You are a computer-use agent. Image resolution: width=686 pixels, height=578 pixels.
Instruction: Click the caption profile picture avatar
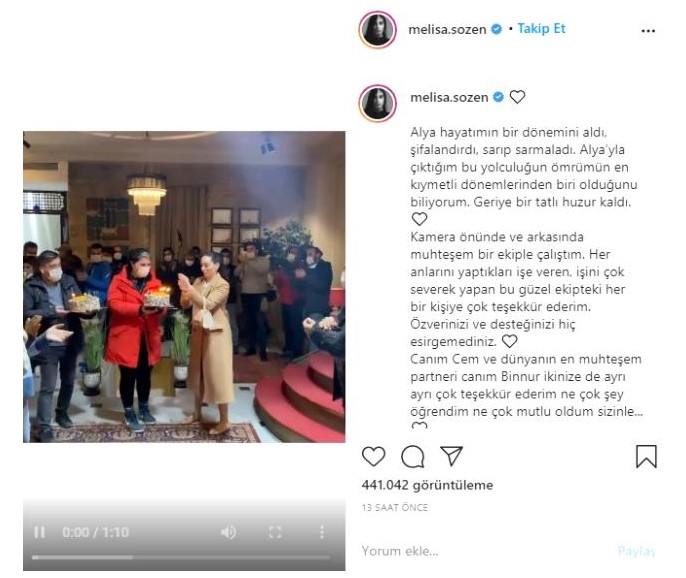coord(378,103)
